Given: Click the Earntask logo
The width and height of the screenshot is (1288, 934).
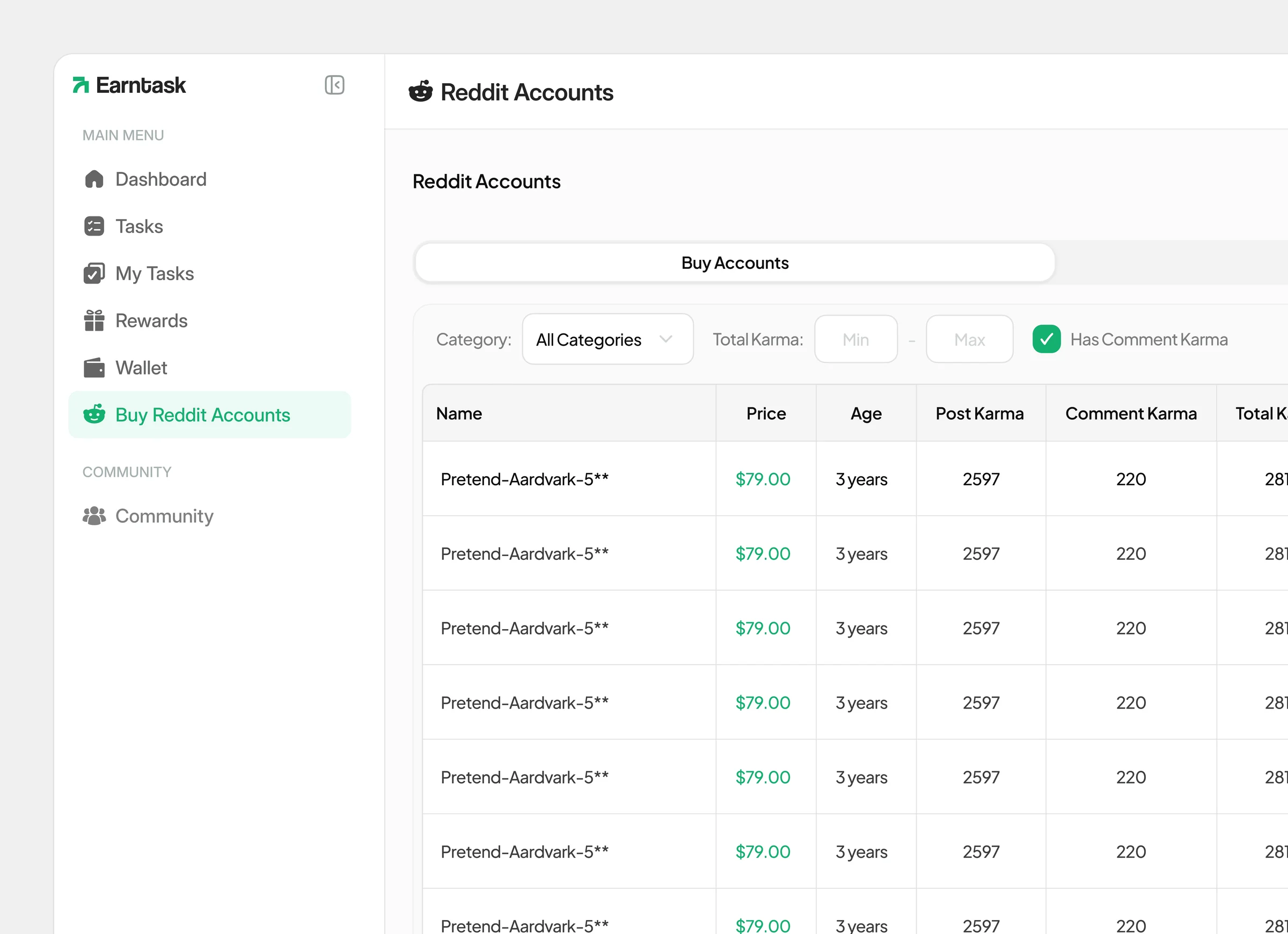Looking at the screenshot, I should tap(129, 85).
